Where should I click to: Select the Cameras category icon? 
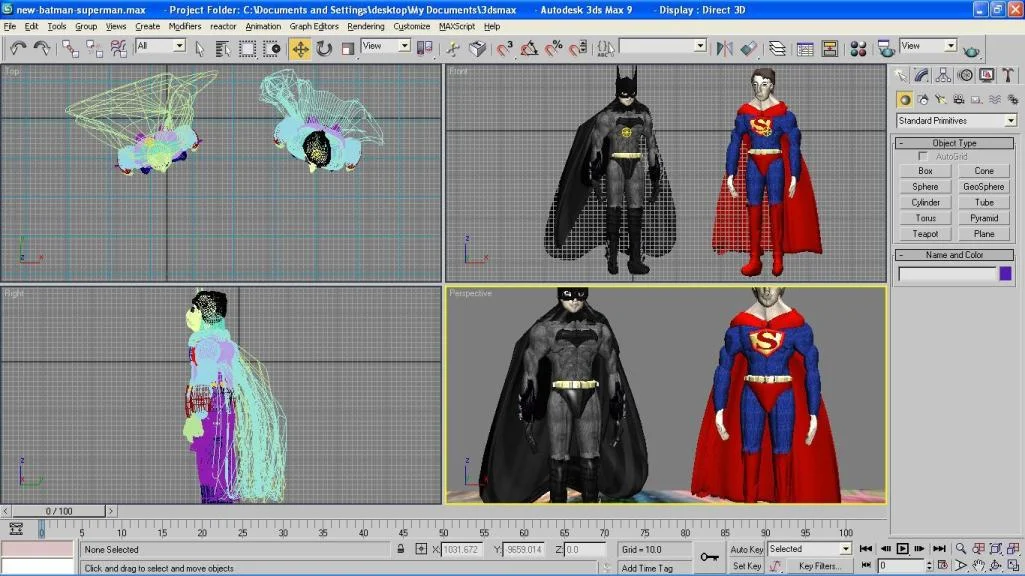tap(958, 99)
